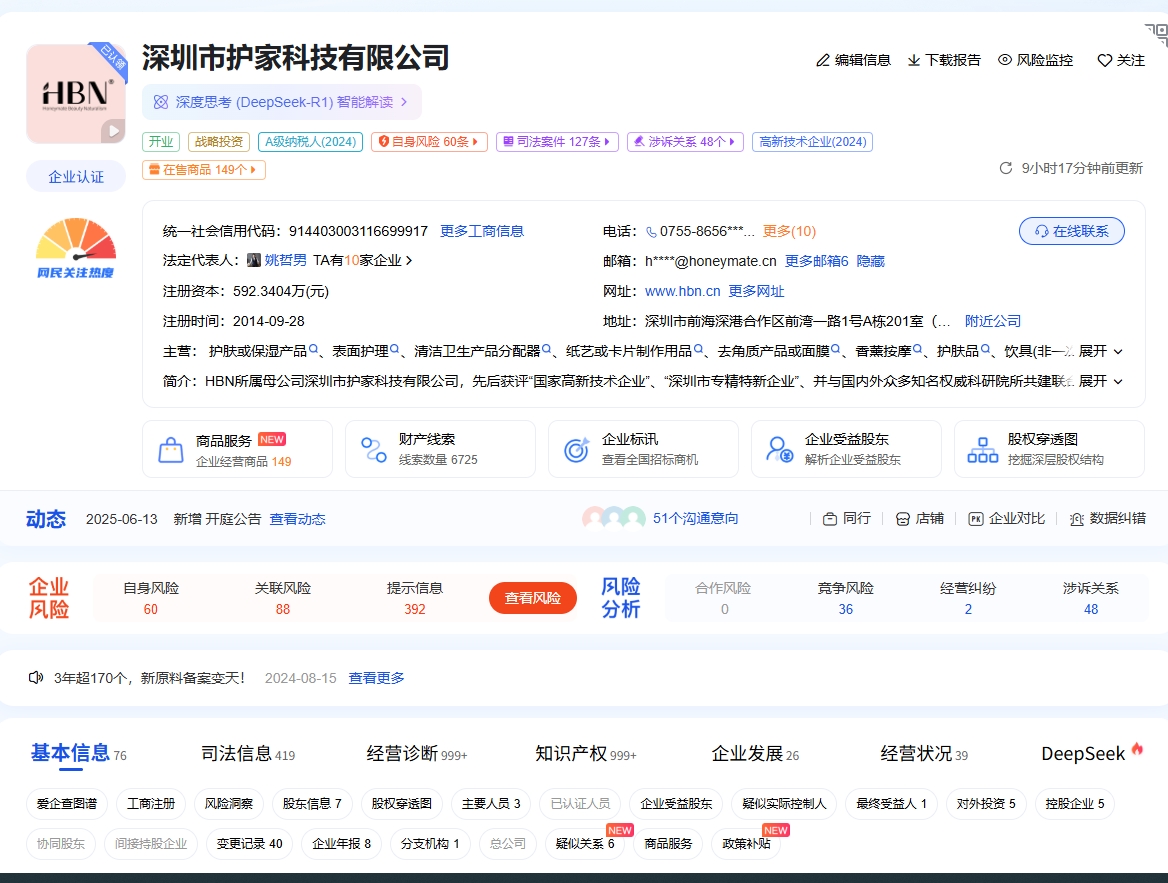The image size is (1168, 883).
Task: Click the refresh icon beside update time
Action: click(x=1006, y=168)
